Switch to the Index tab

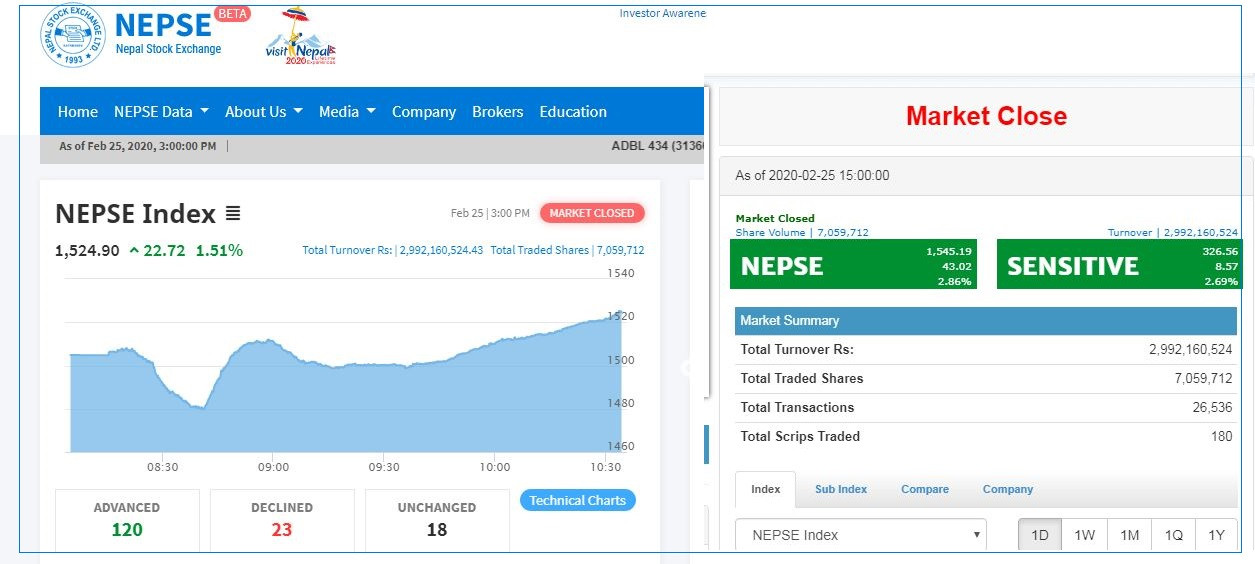(765, 489)
